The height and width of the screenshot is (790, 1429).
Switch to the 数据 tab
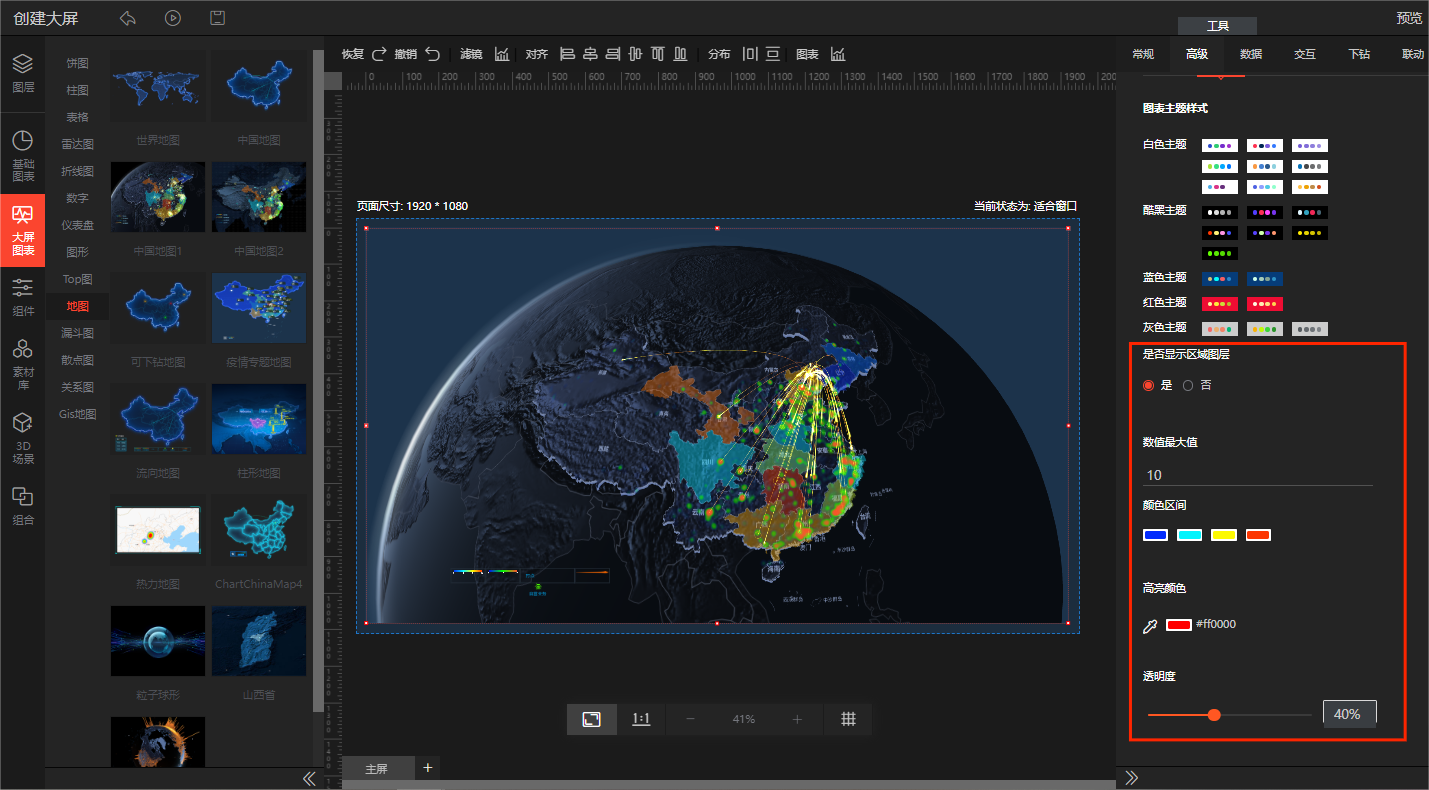coord(1250,54)
